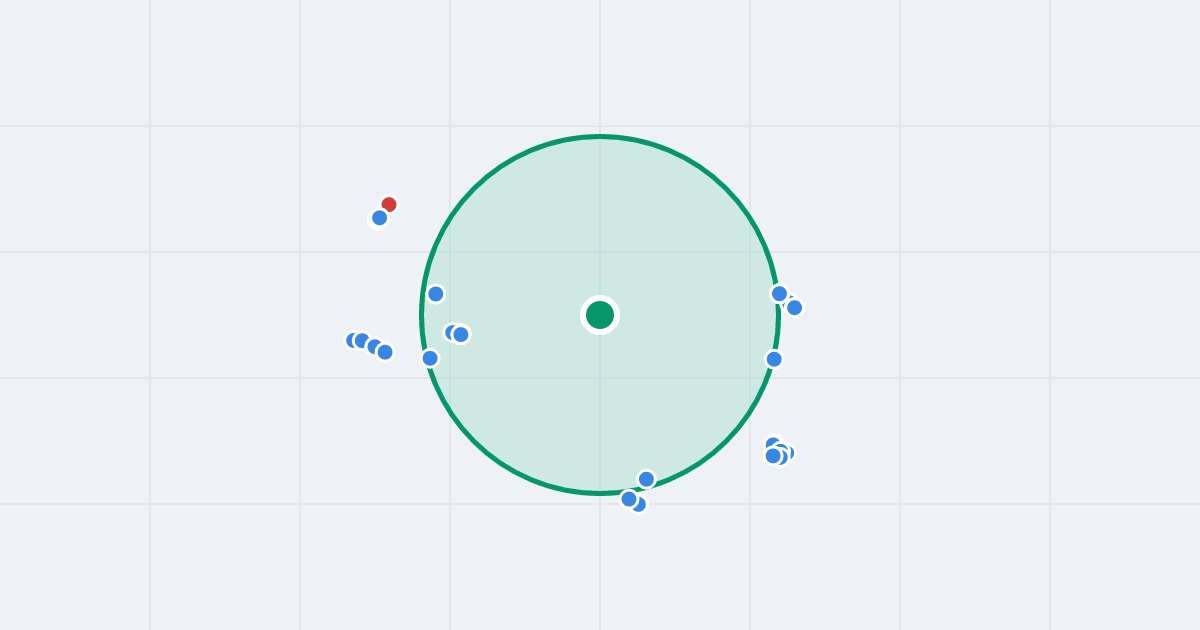Select the red map marker
1200x630 pixels.
389,205
